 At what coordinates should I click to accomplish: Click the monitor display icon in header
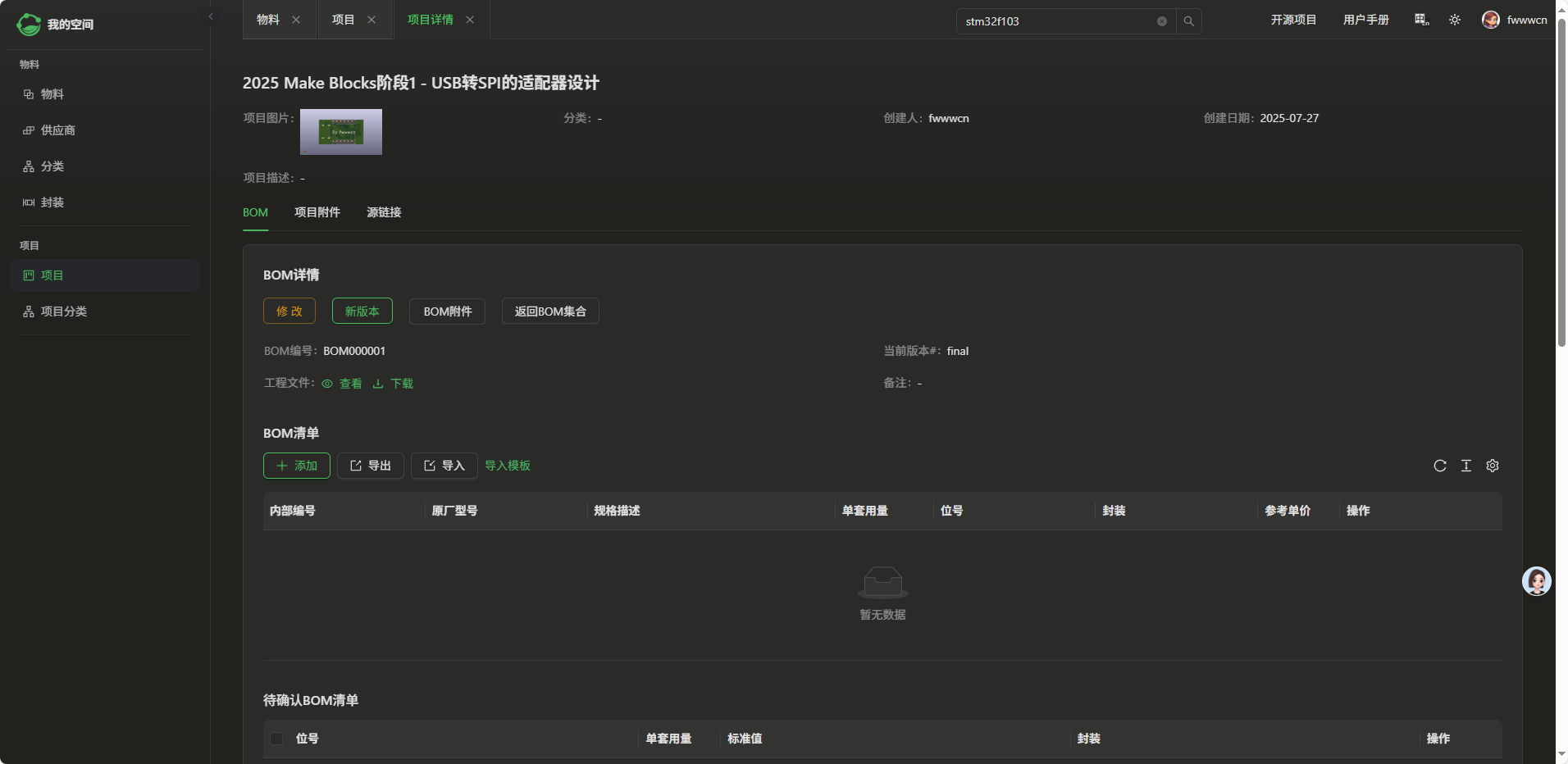coord(1422,20)
